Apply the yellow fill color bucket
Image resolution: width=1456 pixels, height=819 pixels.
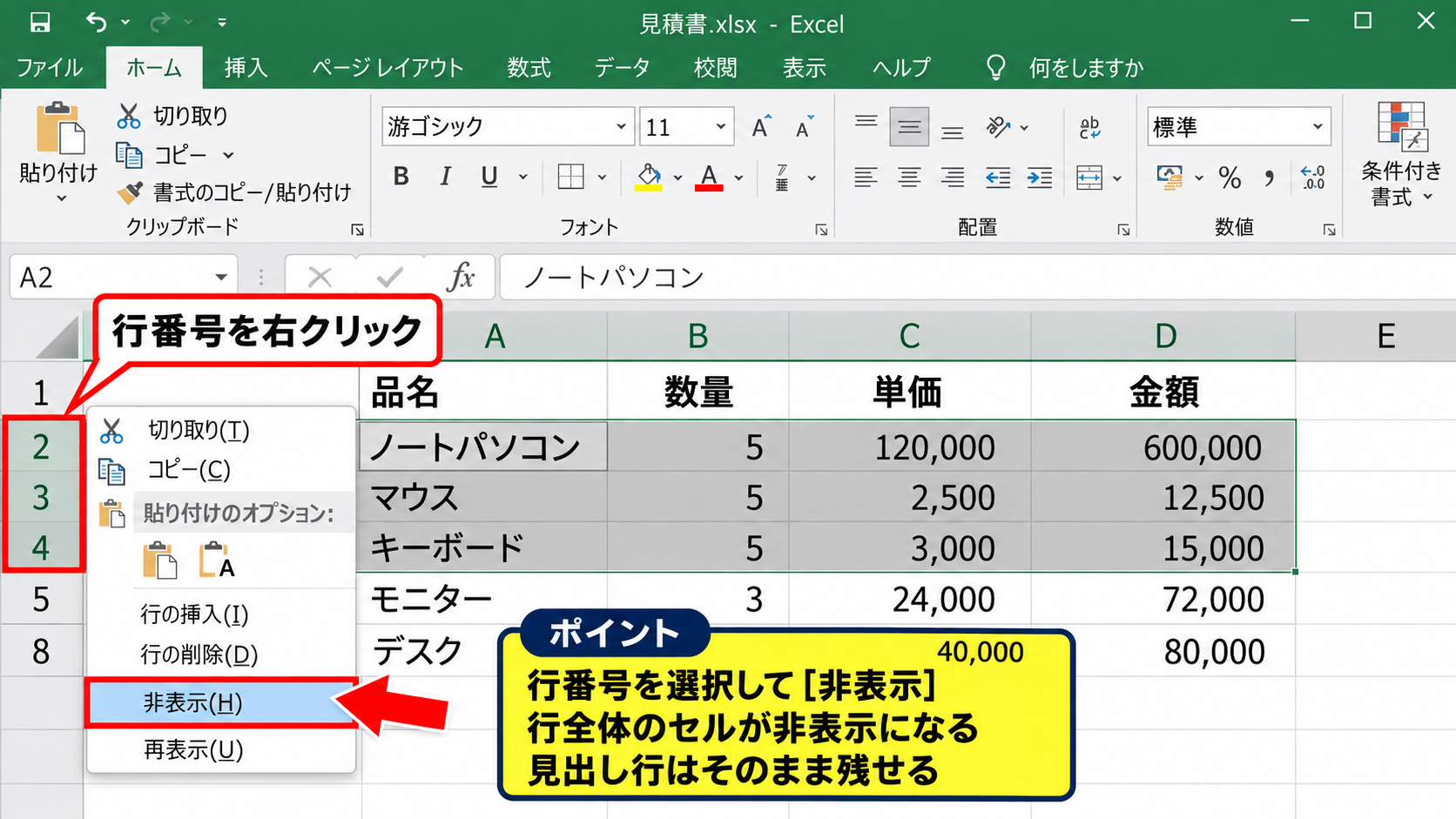pos(649,178)
